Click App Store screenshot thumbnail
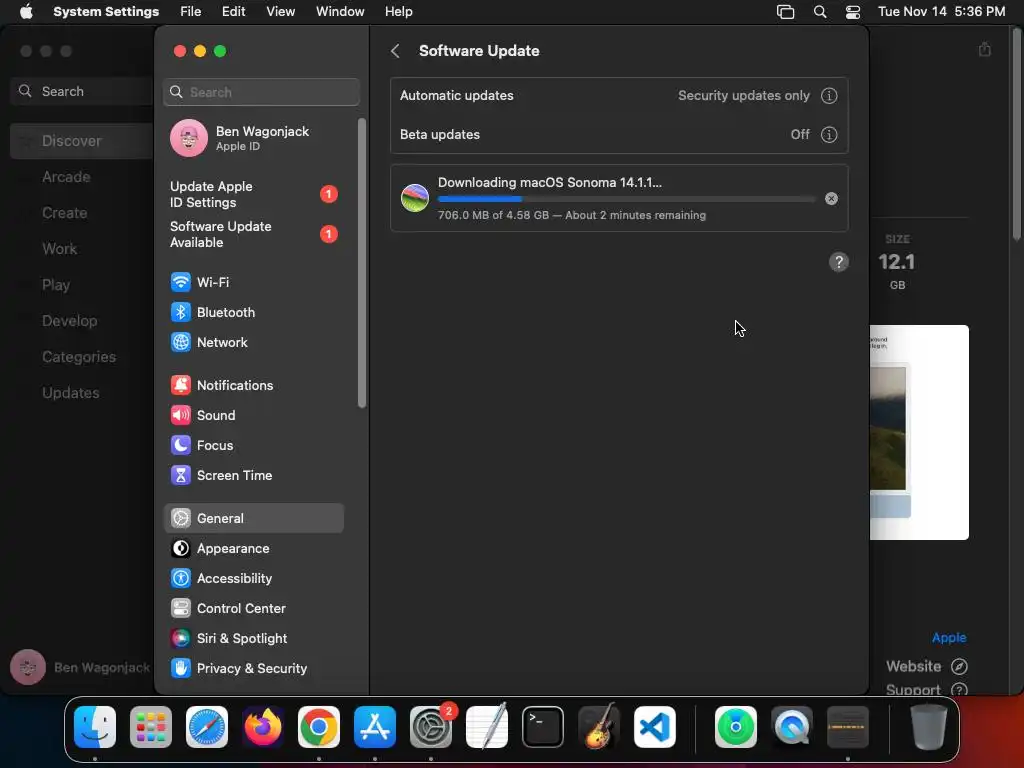The image size is (1024, 768). (919, 432)
